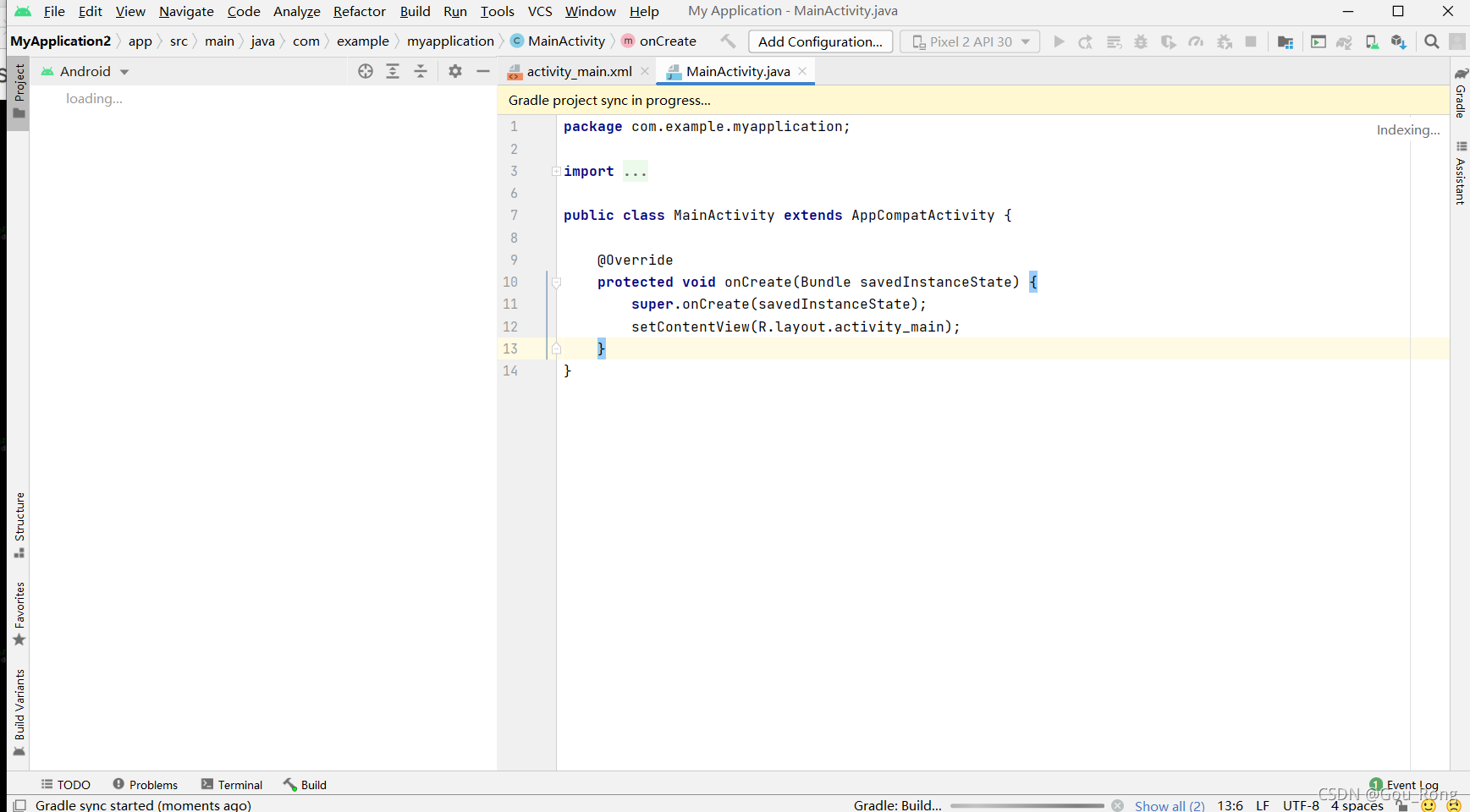Image resolution: width=1470 pixels, height=812 pixels.
Task: Click the Run Anything icon
Action: click(x=1319, y=41)
